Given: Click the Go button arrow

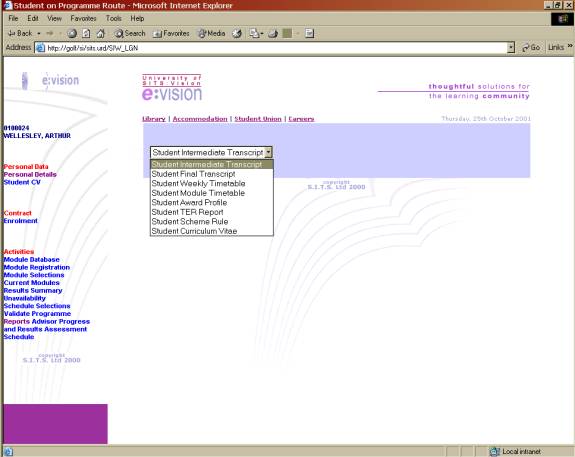Looking at the screenshot, I should (531, 47).
